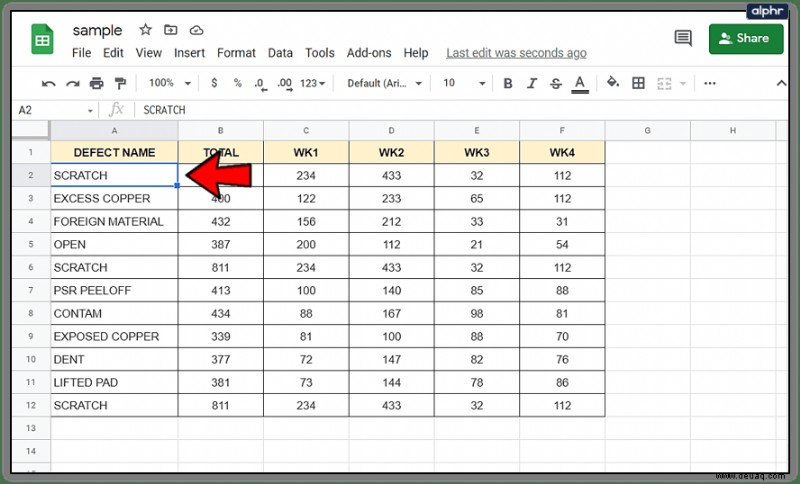Viewport: 800px width, 484px height.
Task: Open the Format menu
Action: point(236,53)
